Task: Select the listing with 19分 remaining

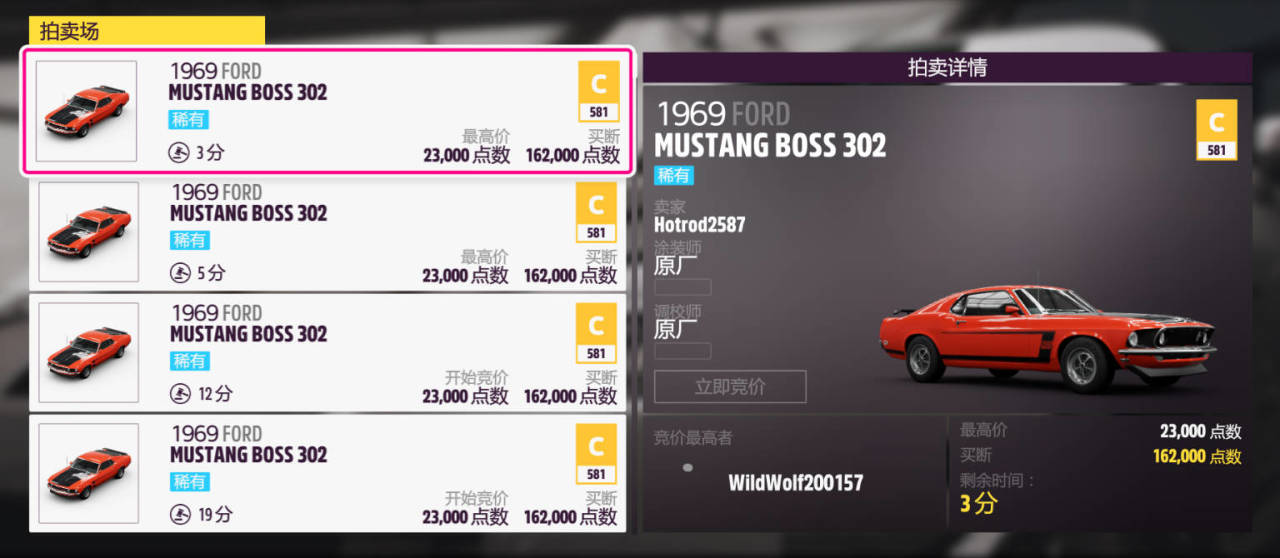Action: click(328, 473)
